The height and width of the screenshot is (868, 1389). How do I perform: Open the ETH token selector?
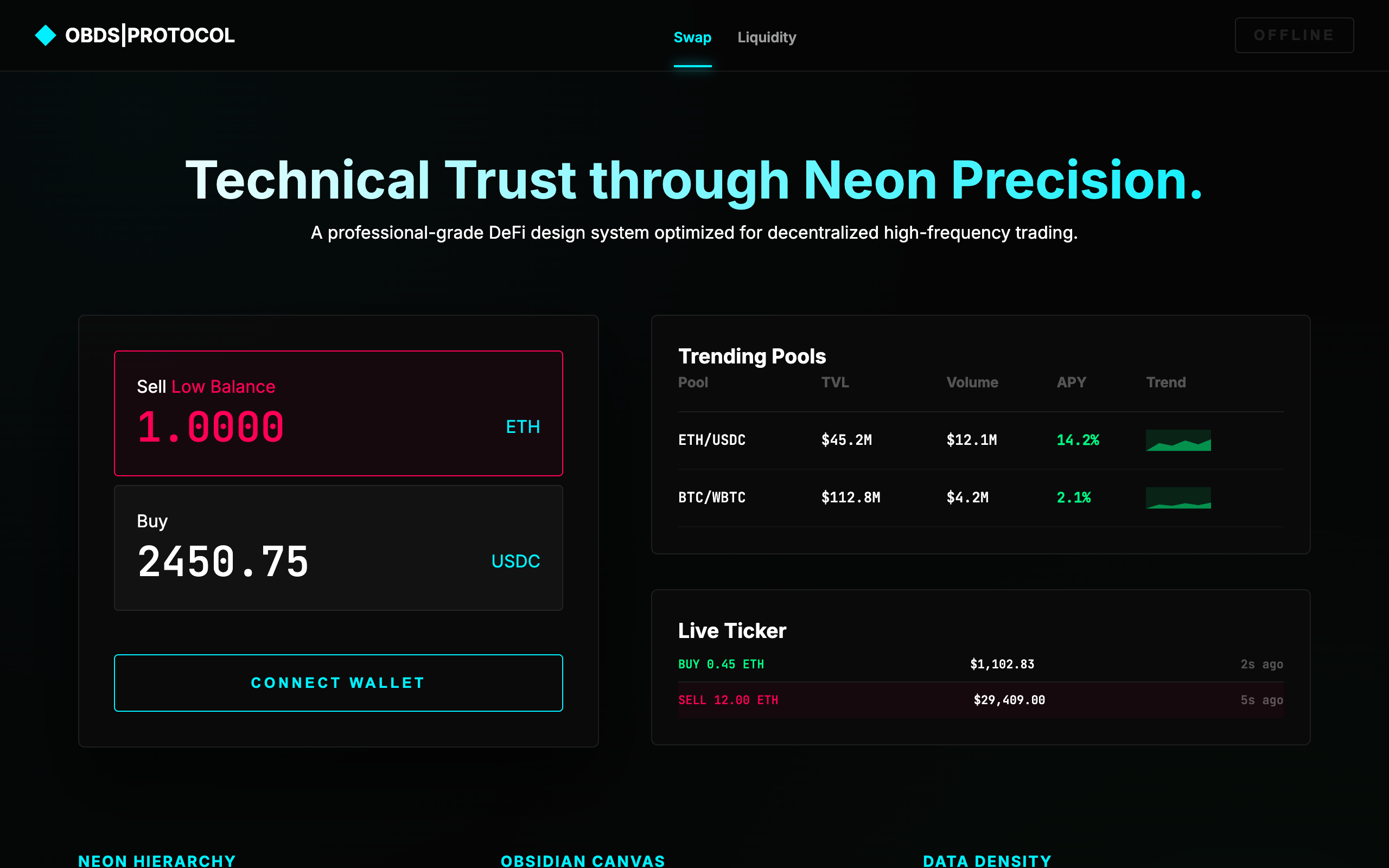522,426
